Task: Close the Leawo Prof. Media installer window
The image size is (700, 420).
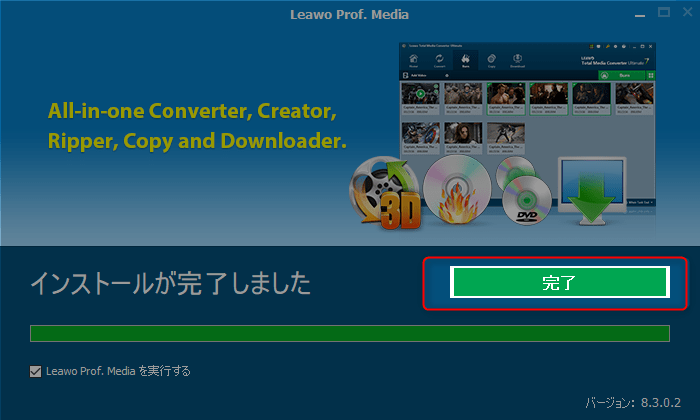Action: (688, 12)
